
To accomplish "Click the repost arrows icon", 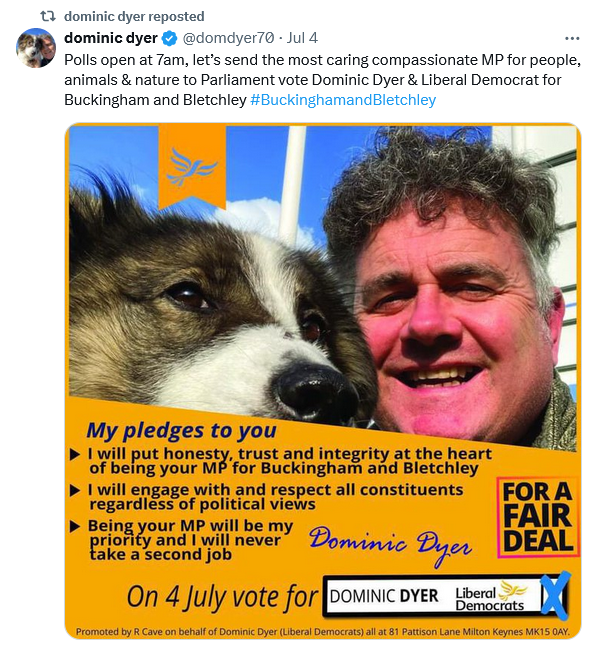I will coord(48,16).
